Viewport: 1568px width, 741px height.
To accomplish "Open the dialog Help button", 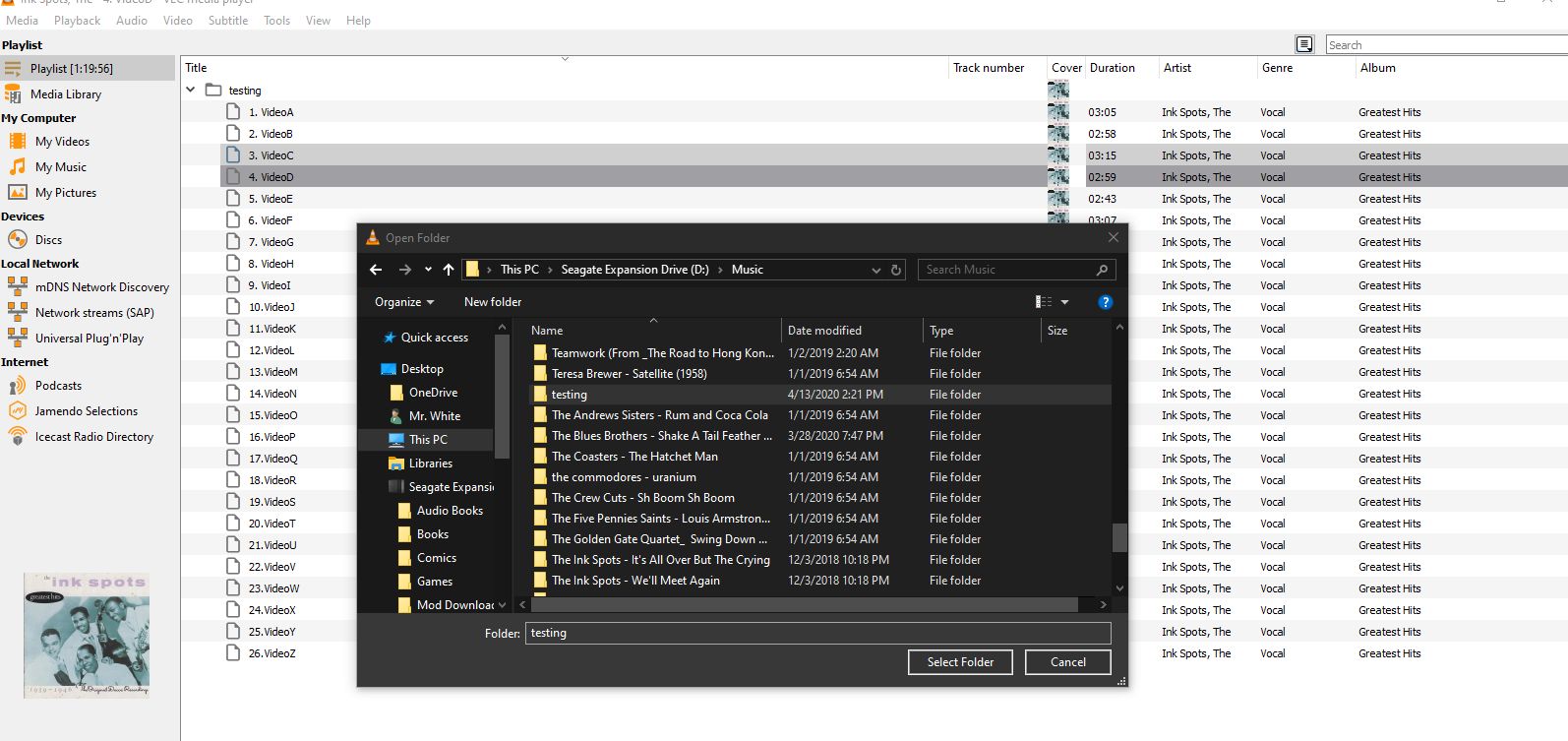I will (x=1105, y=302).
